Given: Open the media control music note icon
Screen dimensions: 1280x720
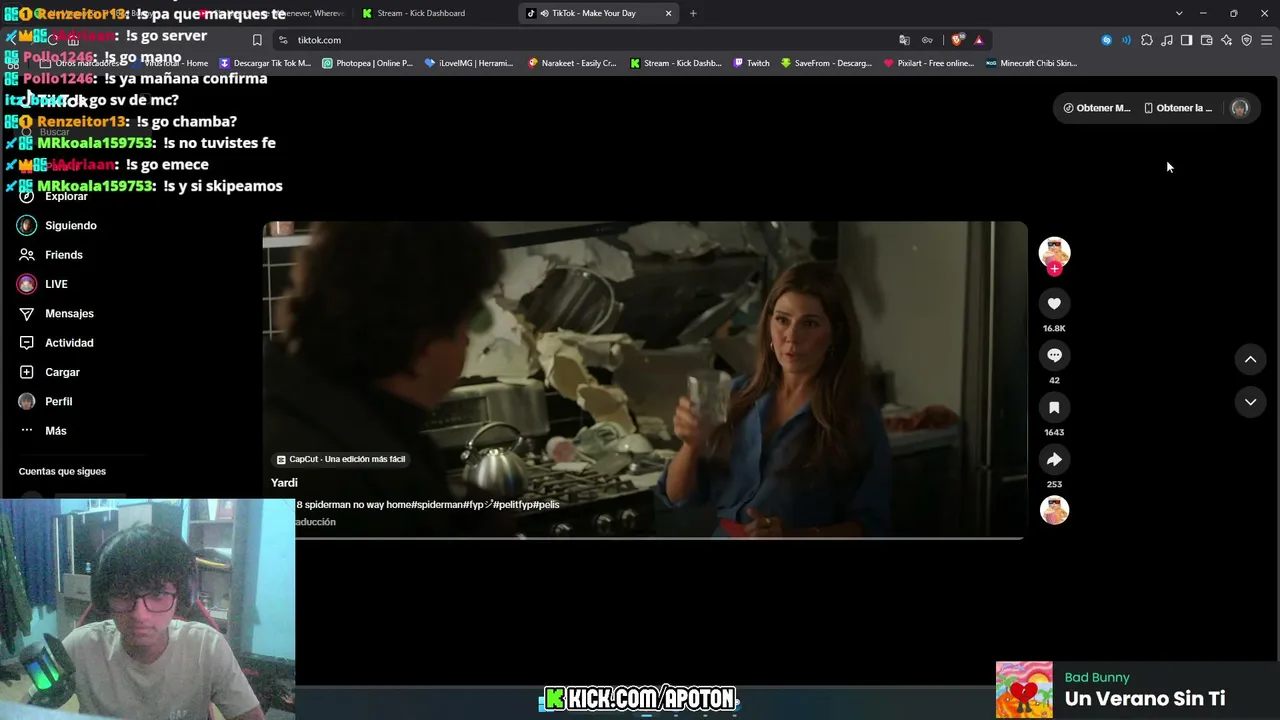Looking at the screenshot, I should coord(1167,40).
